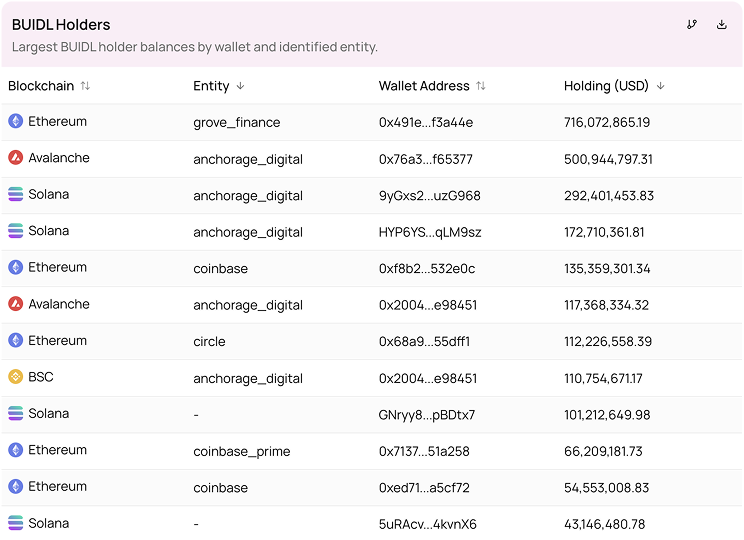This screenshot has width=744, height=540.
Task: Click the BUIDL Holders title
Action: click(61, 25)
